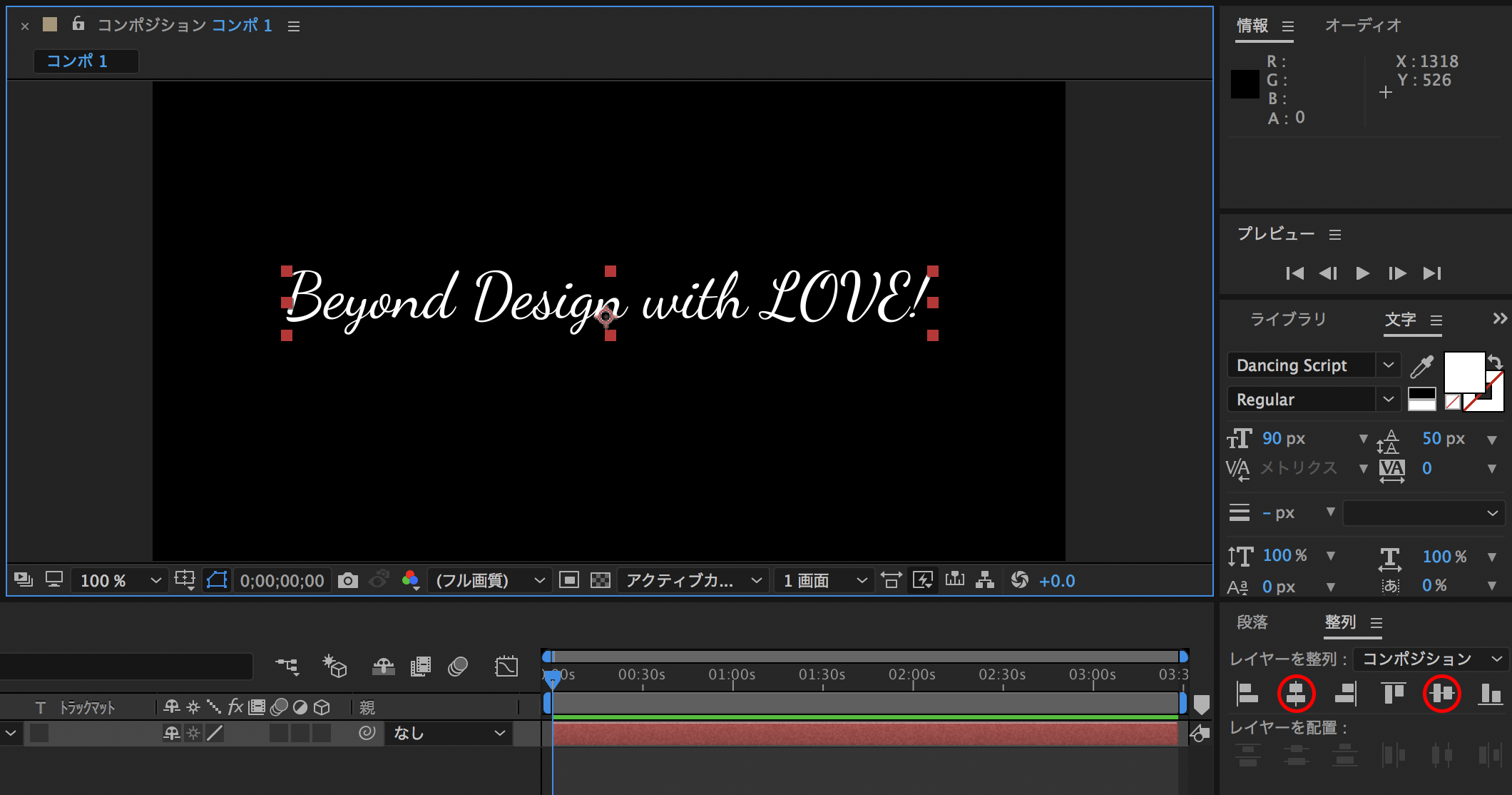1512x795 pixels.
Task: Expand the font family dropdown for Dancing Script
Action: click(1388, 365)
